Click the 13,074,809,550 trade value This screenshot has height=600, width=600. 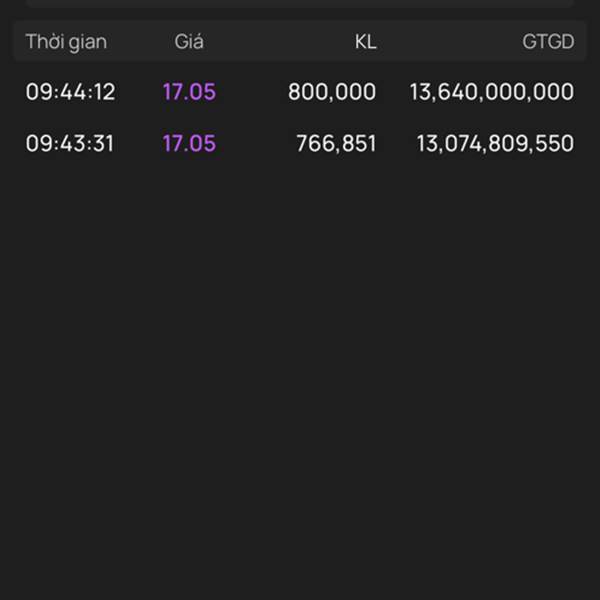(x=495, y=143)
